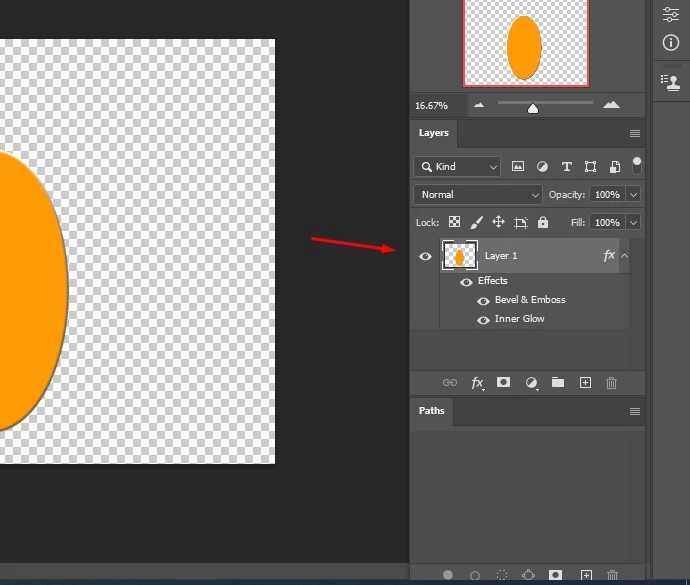Lock image pixels brush icon
Screen dimensions: 690x585
[x=477, y=222]
